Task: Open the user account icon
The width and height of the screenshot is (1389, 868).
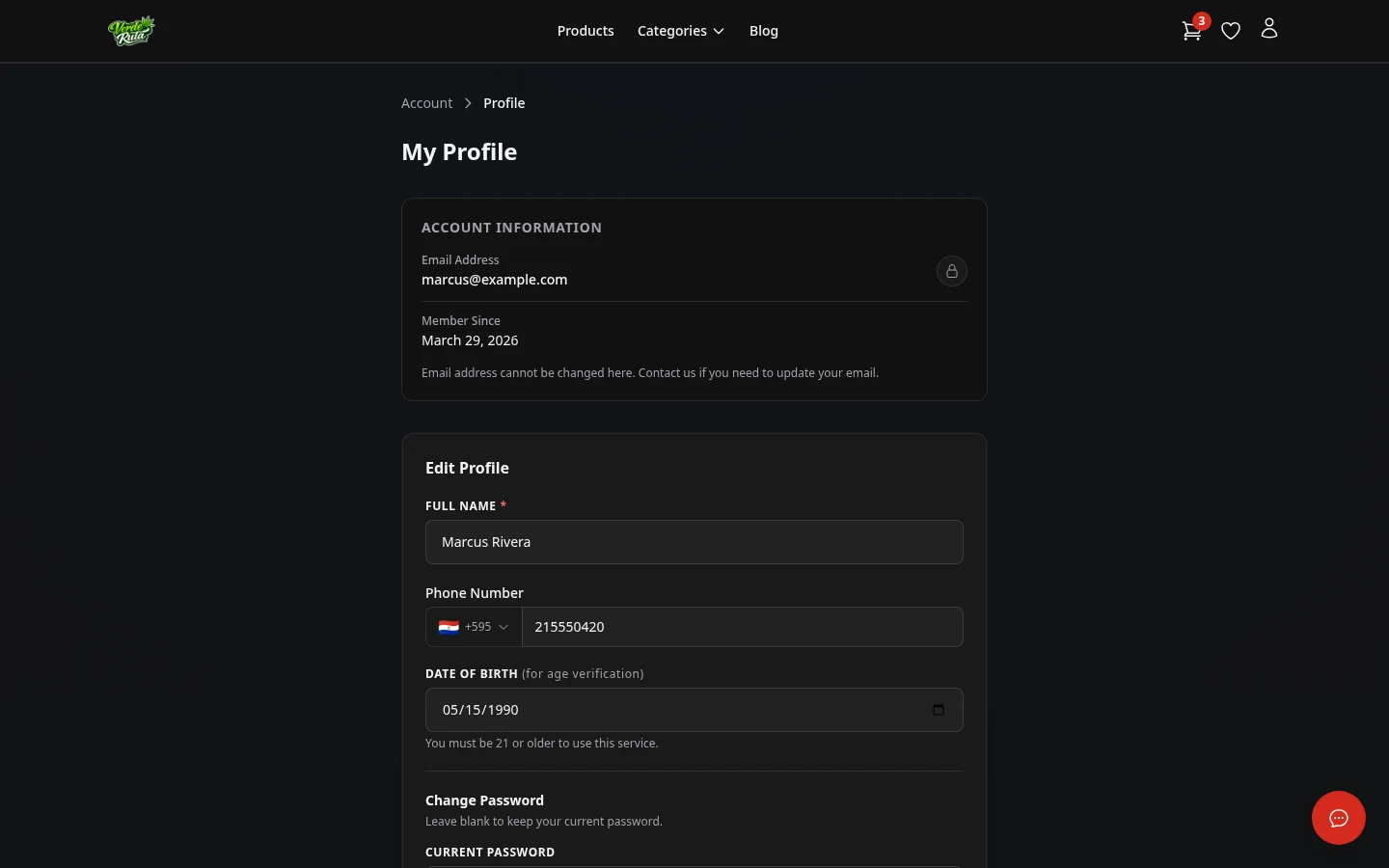Action: (x=1269, y=29)
